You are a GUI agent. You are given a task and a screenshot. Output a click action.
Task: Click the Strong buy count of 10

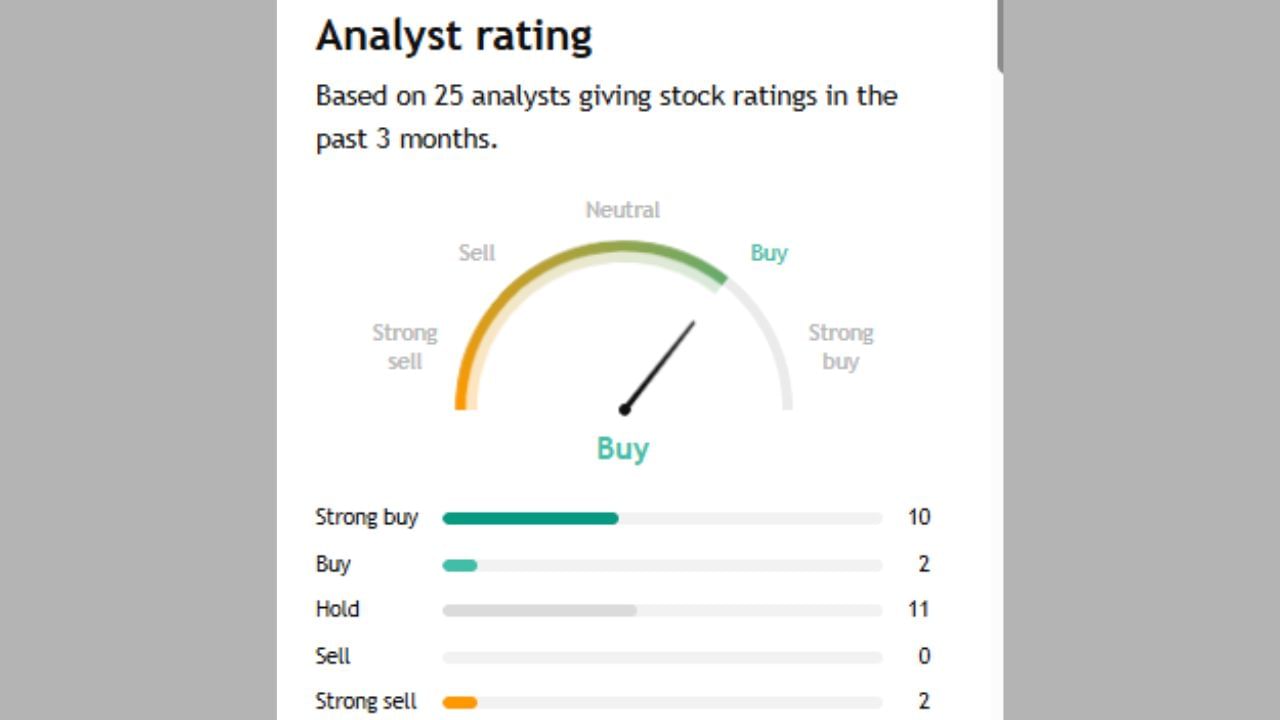point(918,517)
